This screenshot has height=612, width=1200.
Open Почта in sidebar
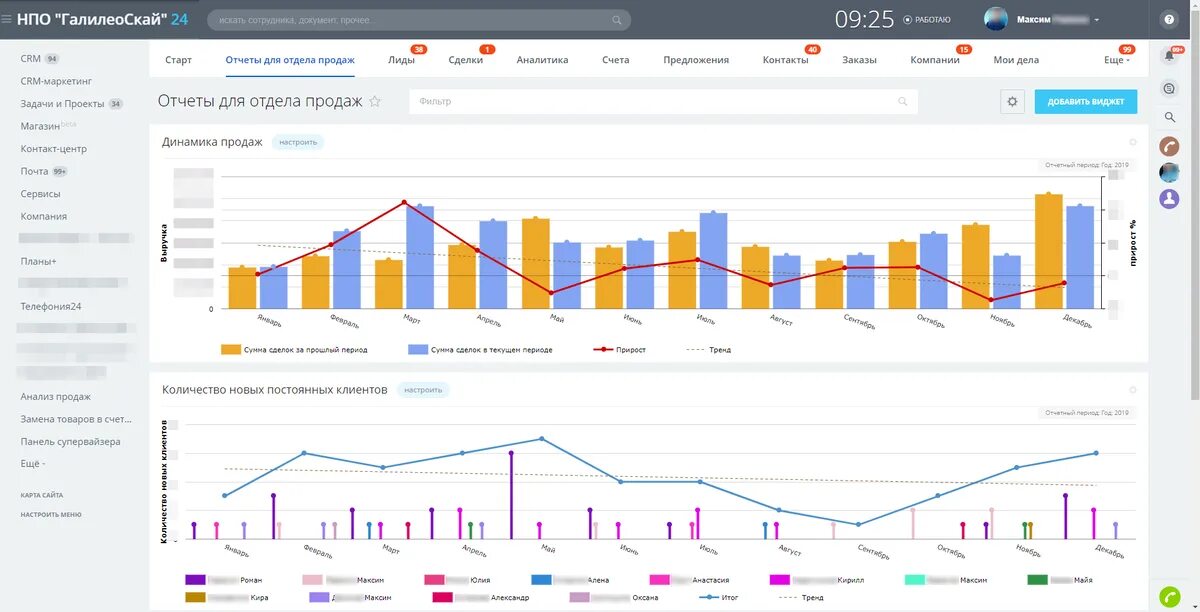35,171
